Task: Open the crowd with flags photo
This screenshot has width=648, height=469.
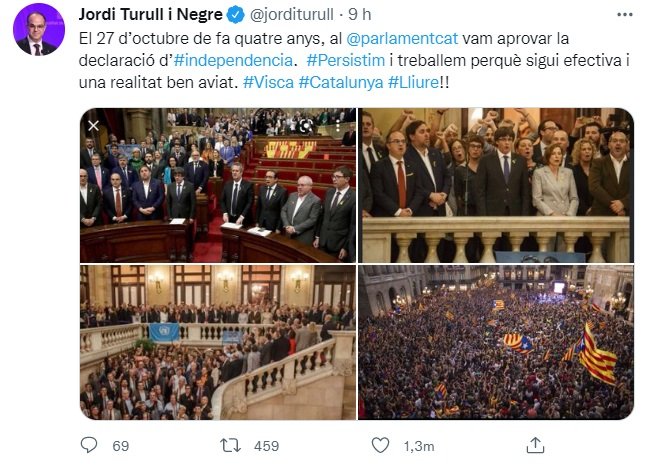Action: [x=496, y=343]
